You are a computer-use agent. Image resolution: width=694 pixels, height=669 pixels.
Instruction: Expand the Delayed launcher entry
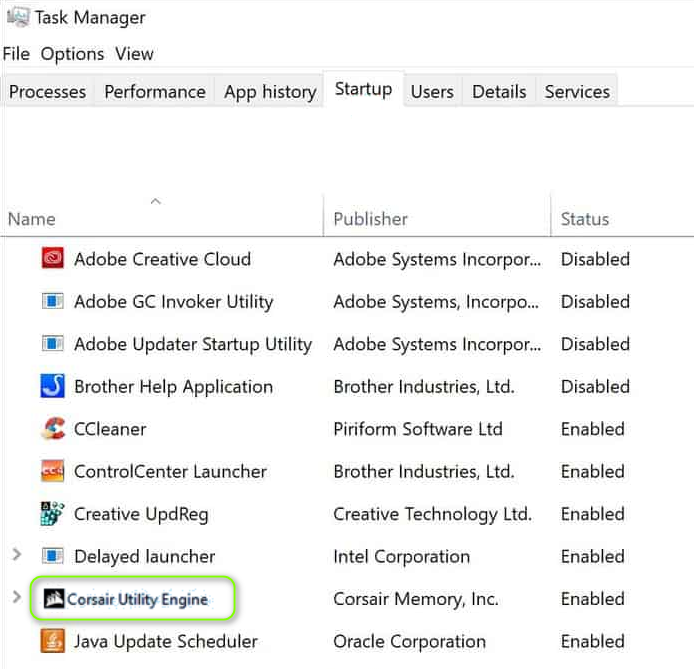point(15,556)
